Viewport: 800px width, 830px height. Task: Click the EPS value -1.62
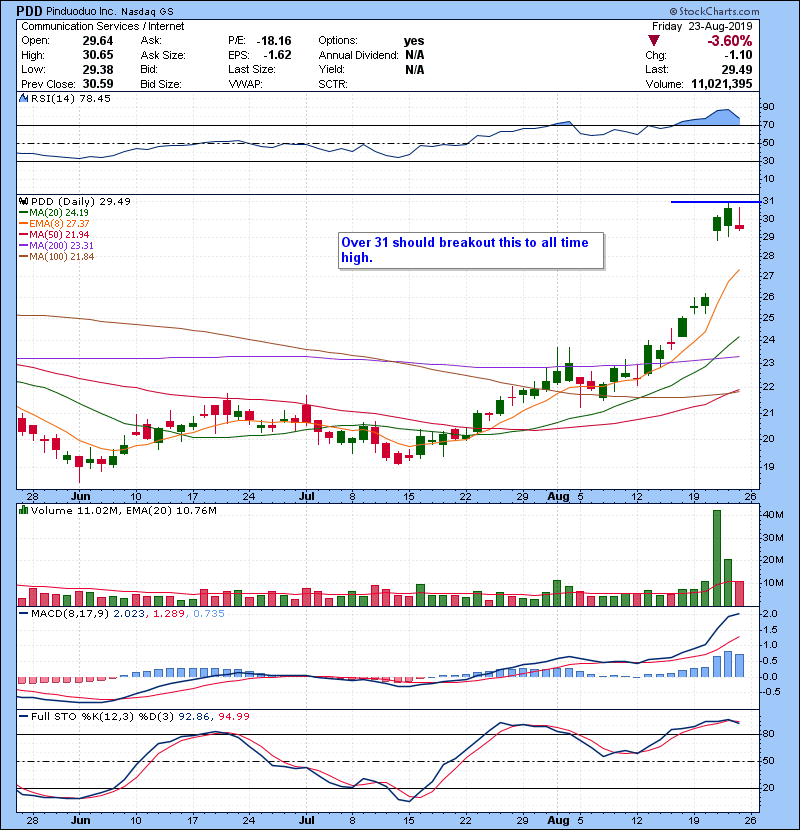[x=277, y=55]
